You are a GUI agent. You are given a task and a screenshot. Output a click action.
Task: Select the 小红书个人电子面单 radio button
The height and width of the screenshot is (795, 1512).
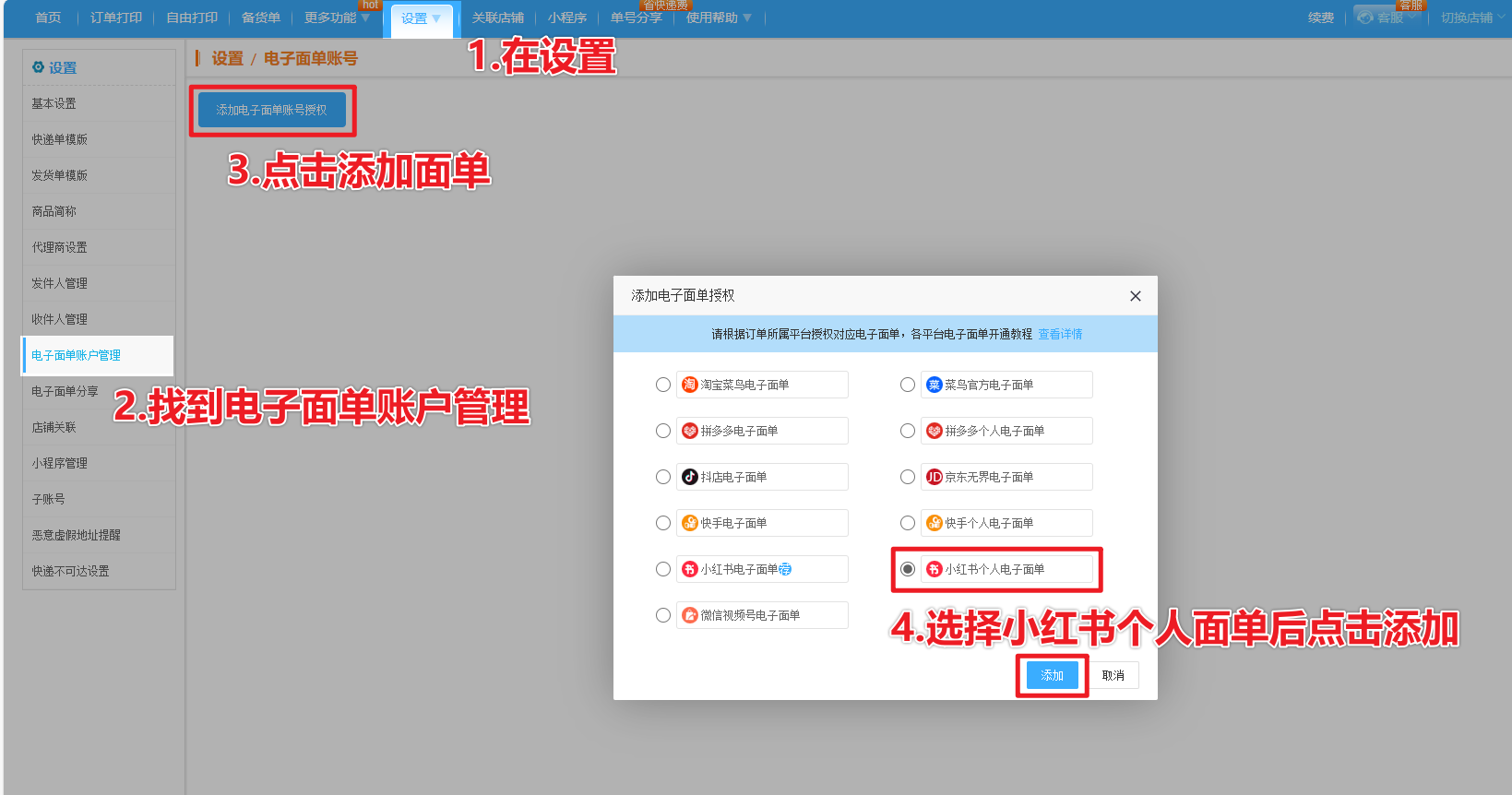coord(908,569)
